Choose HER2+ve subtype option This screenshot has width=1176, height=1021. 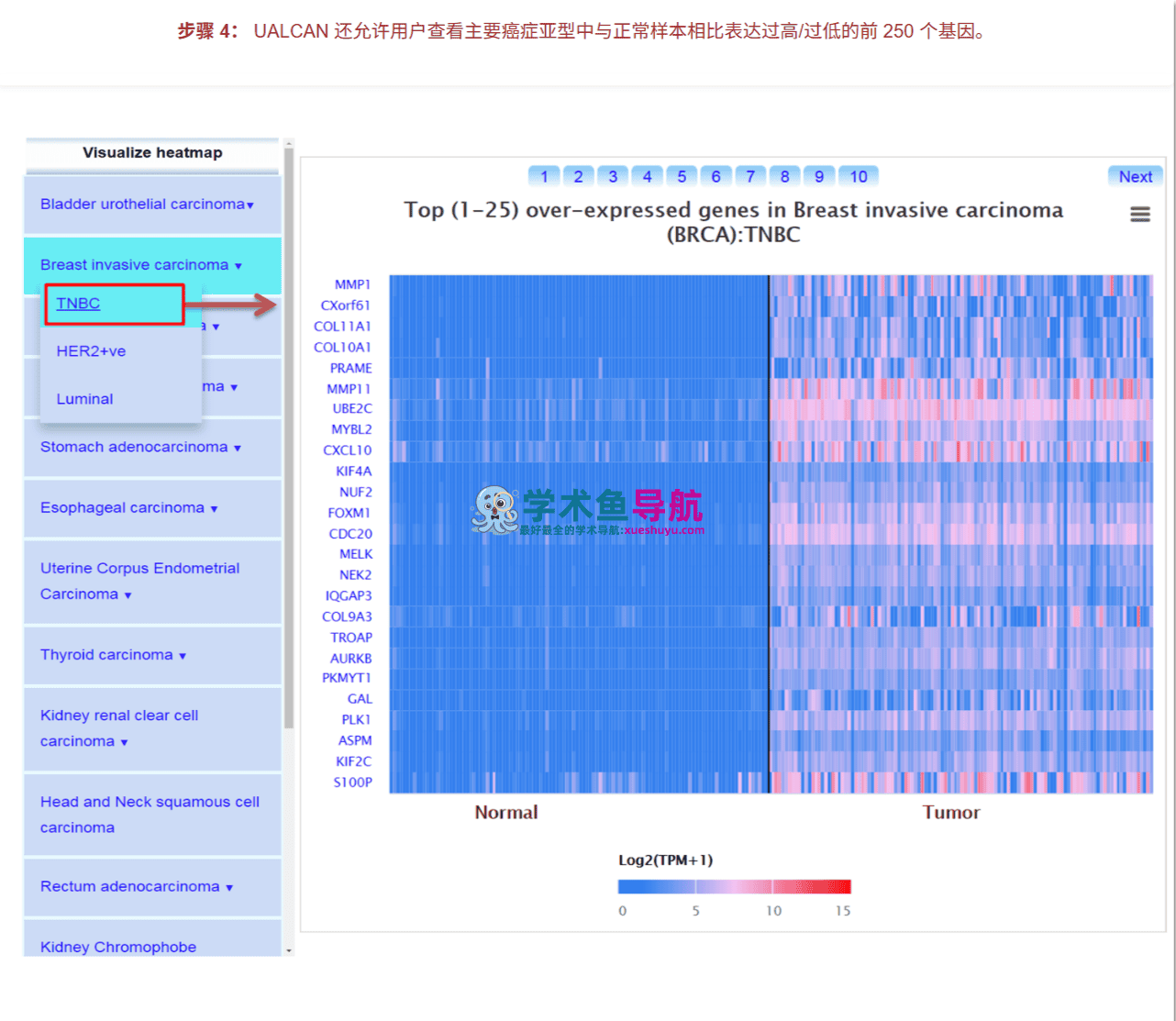pyautogui.click(x=91, y=351)
